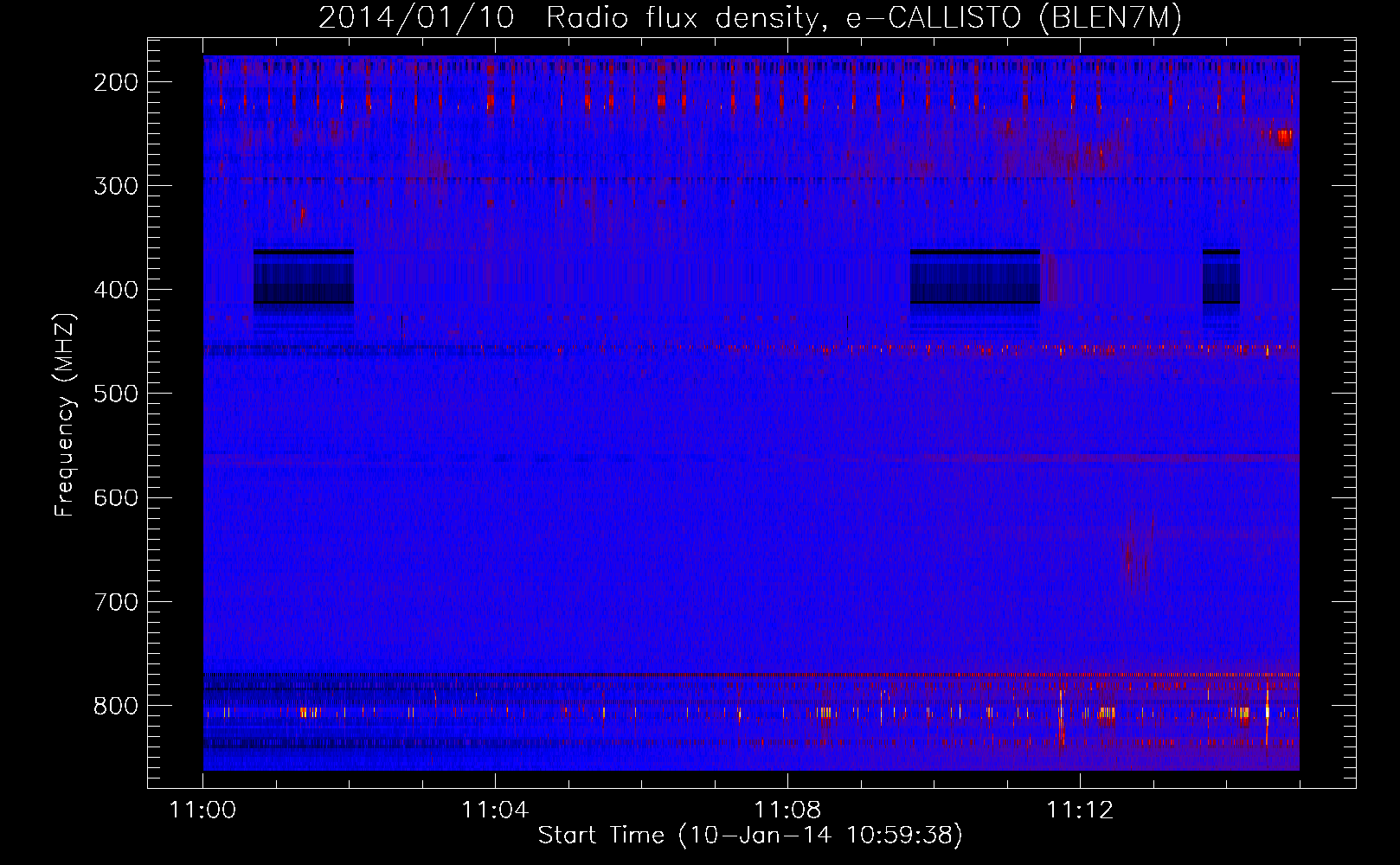
Task: Click the dark block after 11:00 near 400 MHz
Action: (x=304, y=277)
